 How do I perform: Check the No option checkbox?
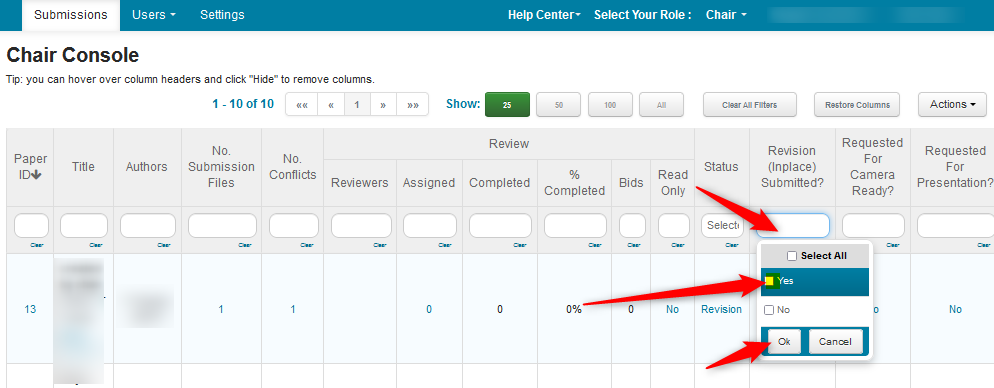769,310
